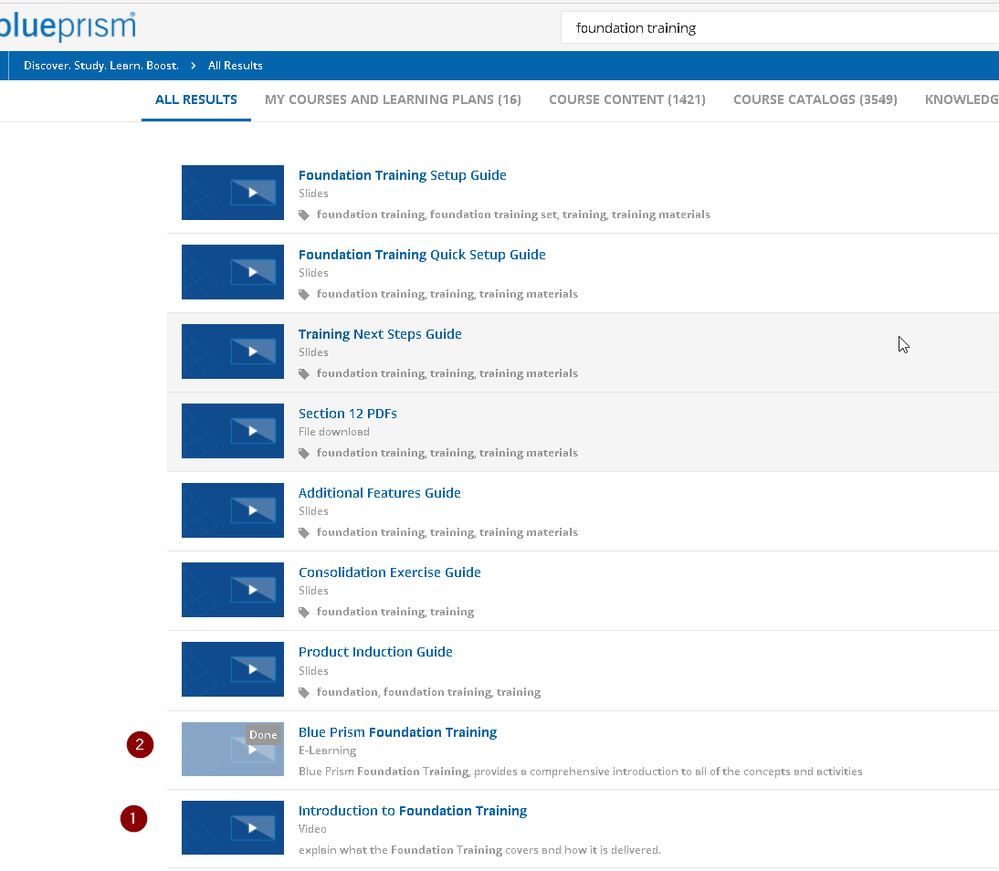Click the Product Induction Guide thumbnail
Image resolution: width=999 pixels, height=871 pixels.
click(233, 669)
